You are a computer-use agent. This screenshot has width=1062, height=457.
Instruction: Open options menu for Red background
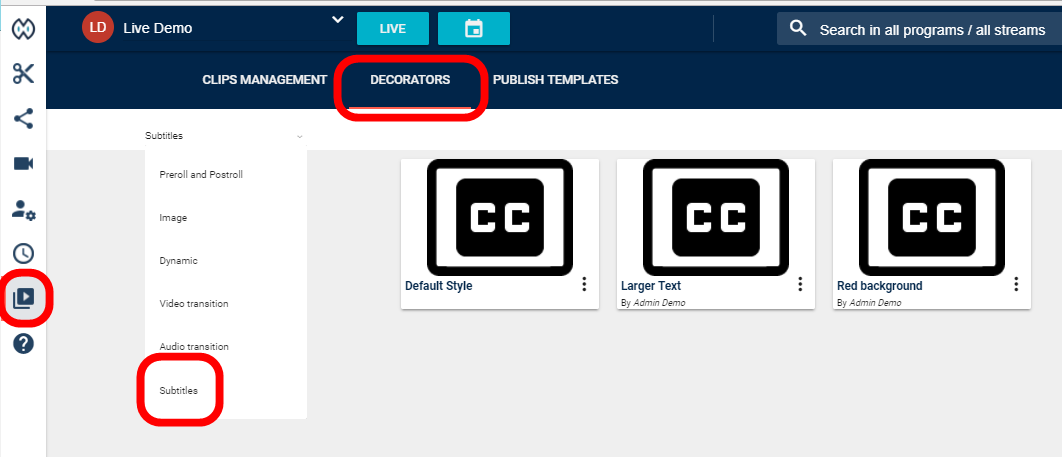[x=1016, y=285]
